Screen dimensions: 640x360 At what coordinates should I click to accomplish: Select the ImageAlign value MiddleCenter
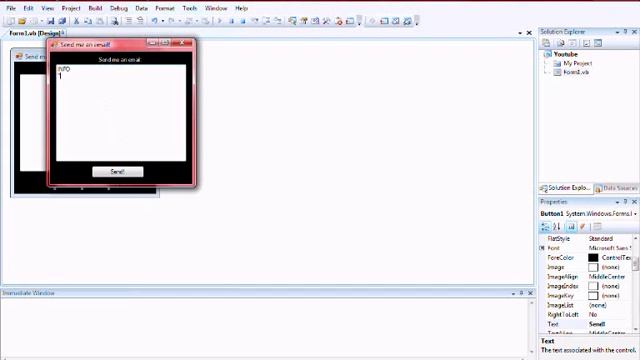(x=607, y=277)
